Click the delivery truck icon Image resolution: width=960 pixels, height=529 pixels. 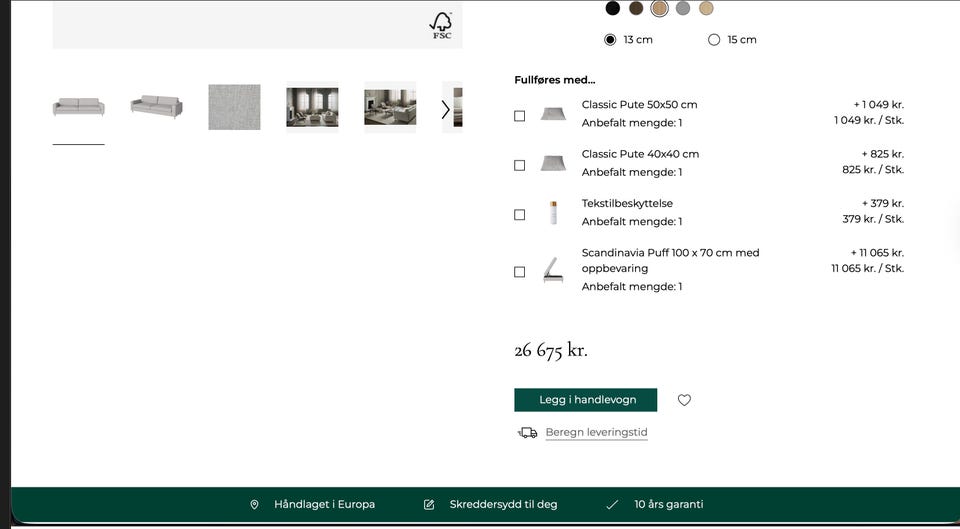(527, 433)
